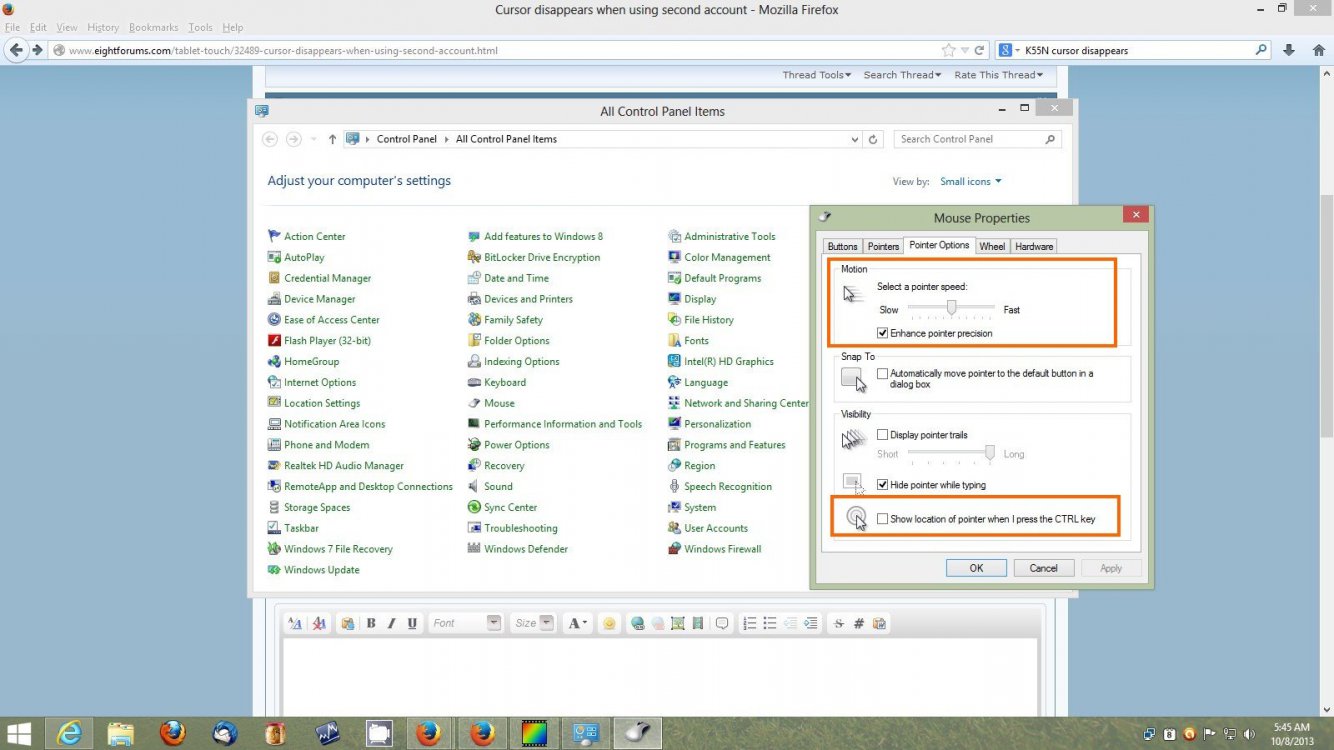
Task: Open the Font dropdown in editor
Action: (466, 623)
